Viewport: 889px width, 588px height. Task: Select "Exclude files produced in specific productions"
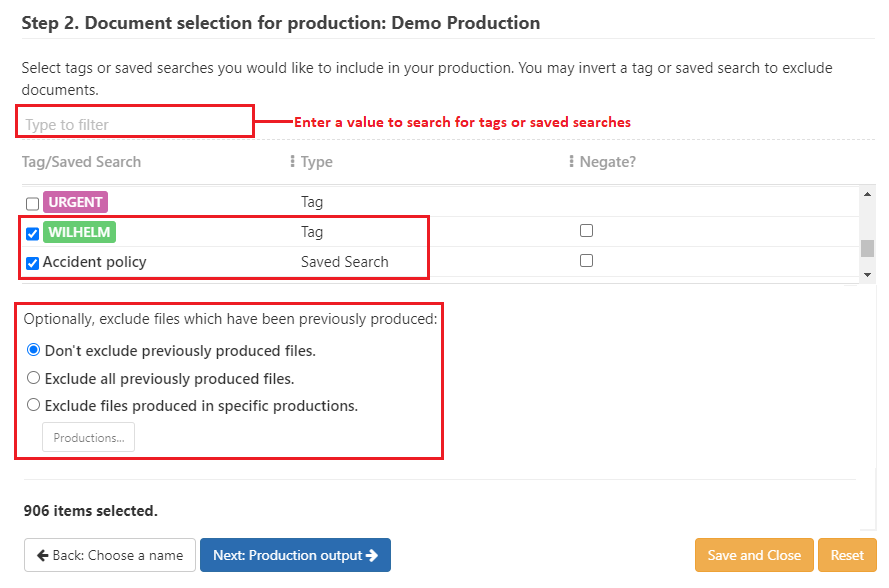coord(32,405)
